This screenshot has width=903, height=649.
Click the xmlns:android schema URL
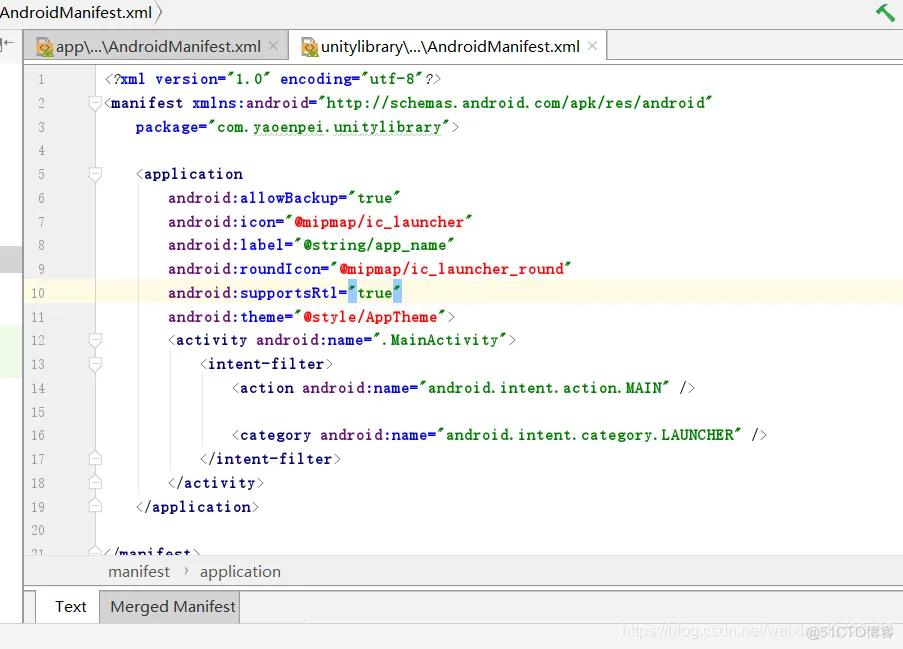515,103
